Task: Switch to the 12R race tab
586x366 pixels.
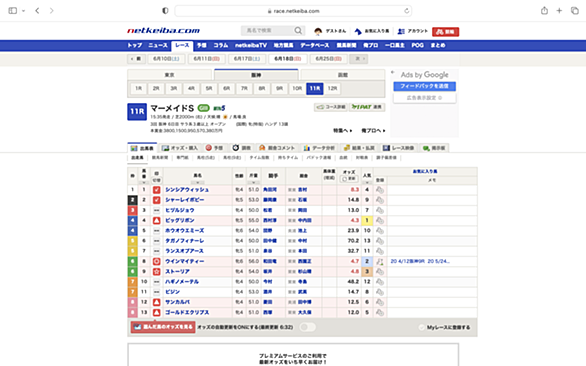Action: coord(332,88)
